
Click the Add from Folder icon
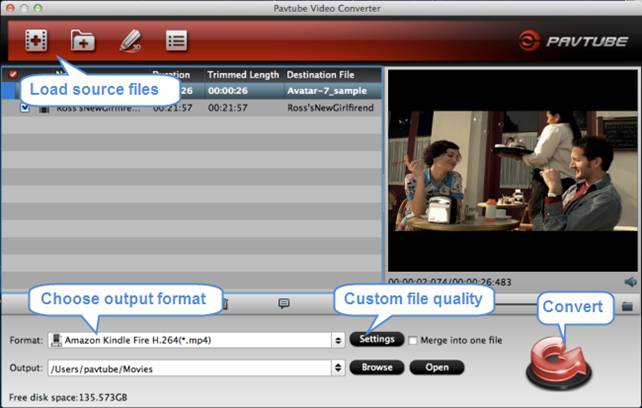[x=83, y=41]
